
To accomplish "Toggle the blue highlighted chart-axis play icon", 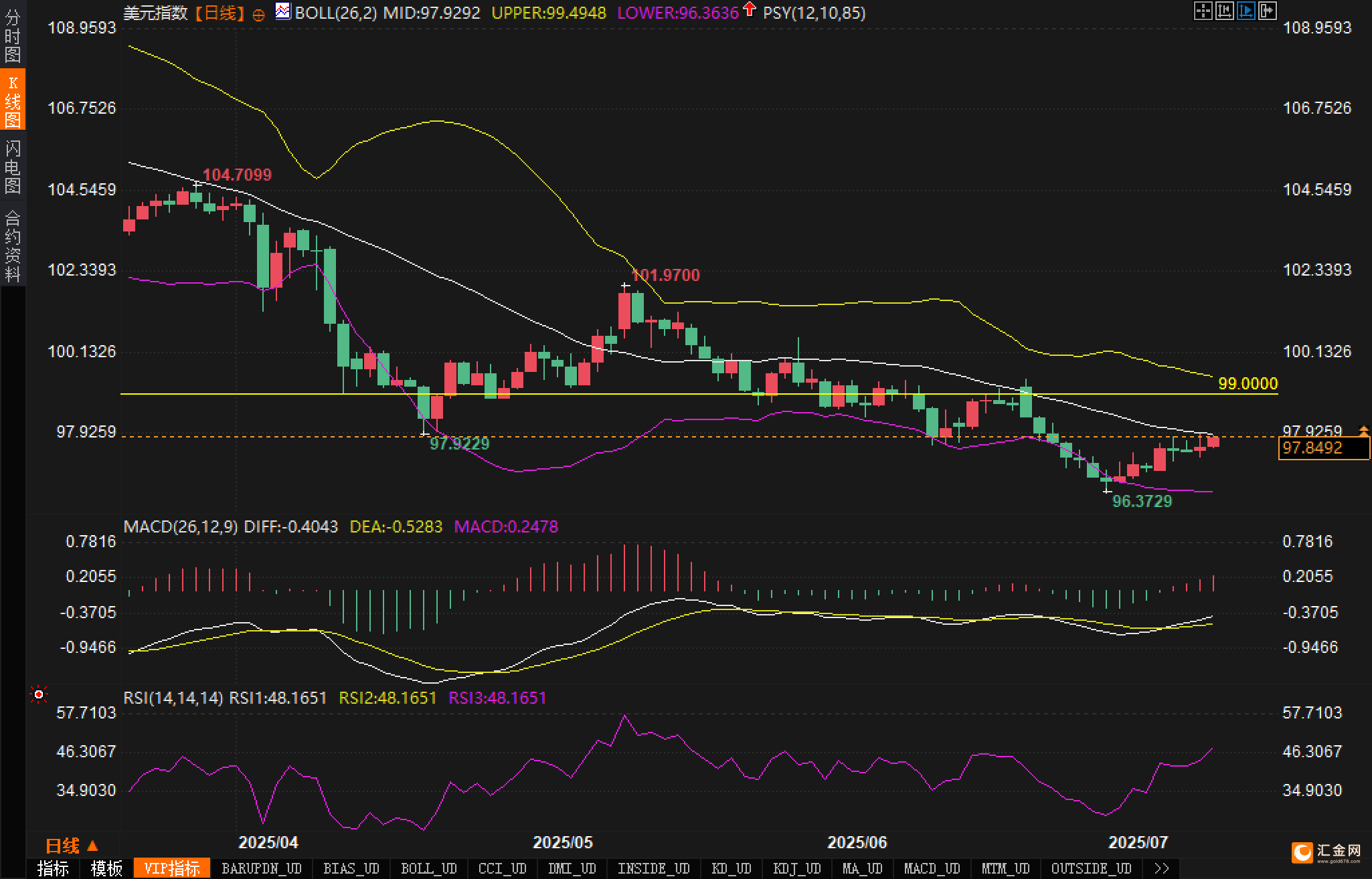I will [x=1246, y=11].
